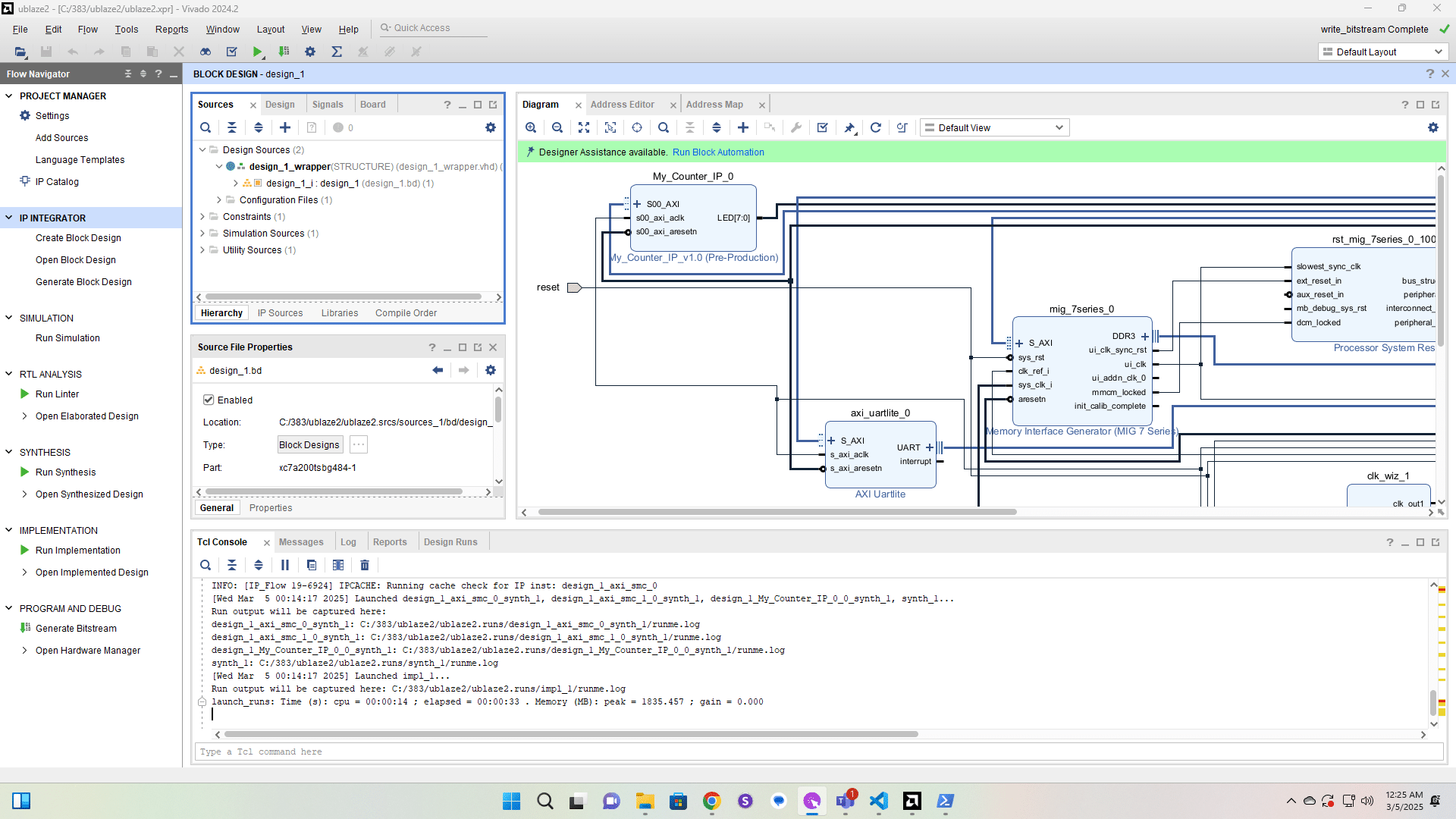Open the Default View dropdown in Diagram

[x=993, y=127]
